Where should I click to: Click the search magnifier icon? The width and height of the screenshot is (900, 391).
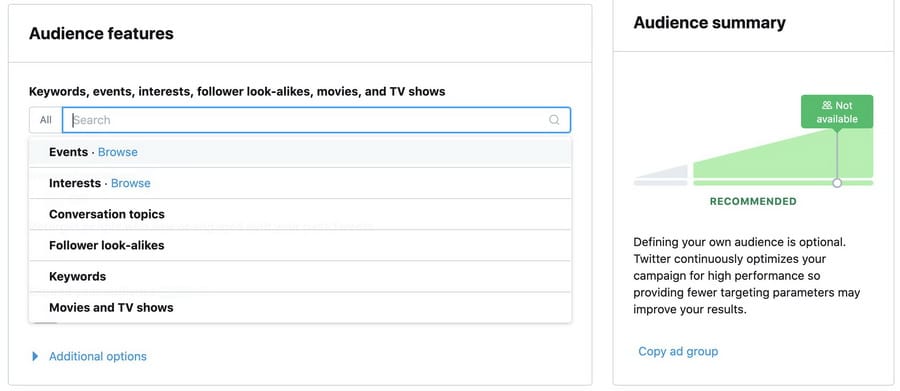[x=554, y=120]
